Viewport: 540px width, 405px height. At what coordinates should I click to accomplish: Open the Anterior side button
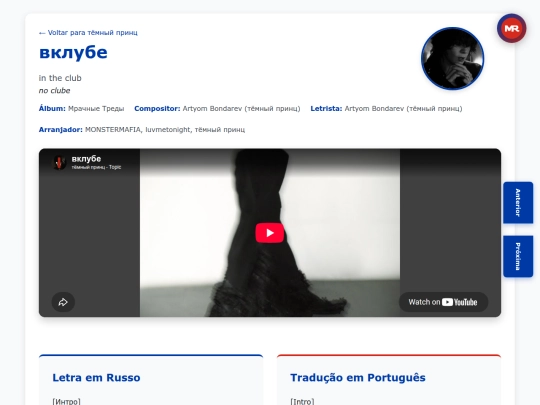pyautogui.click(x=518, y=202)
